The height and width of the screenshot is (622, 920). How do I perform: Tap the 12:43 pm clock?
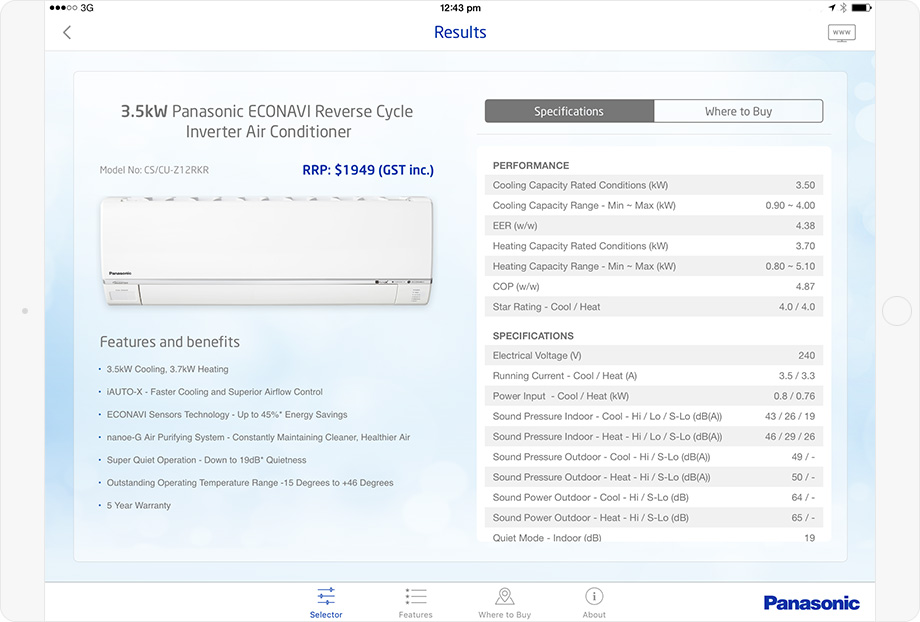point(460,8)
